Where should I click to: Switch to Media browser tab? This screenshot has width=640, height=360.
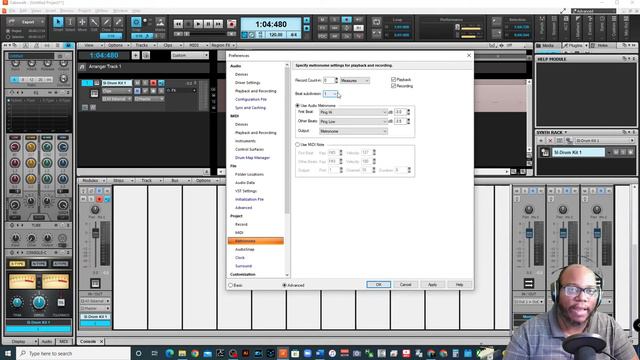547,45
